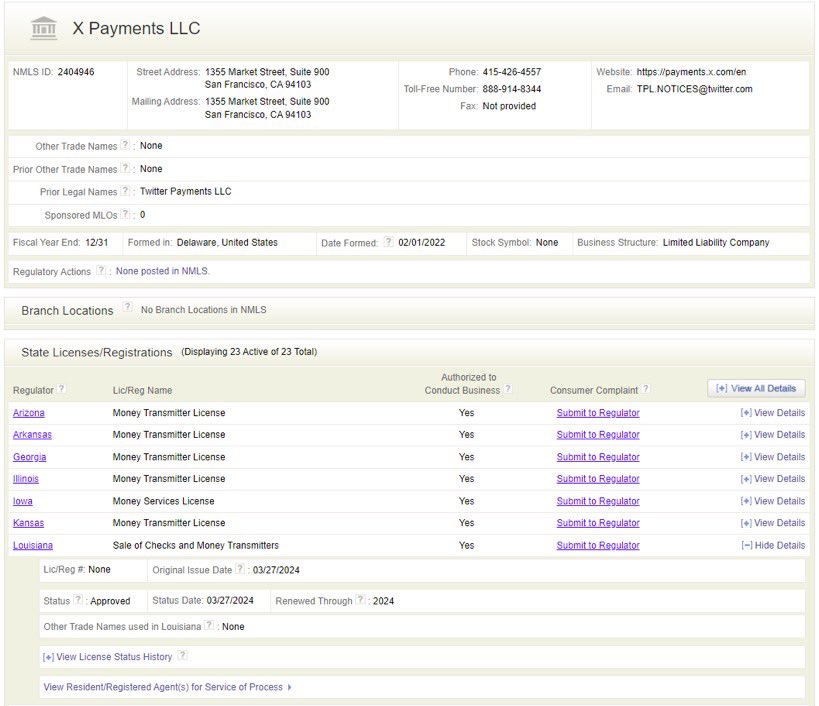Click the help icon next to Original Issue Date
Screen dimensions: 819x706
(x=240, y=569)
